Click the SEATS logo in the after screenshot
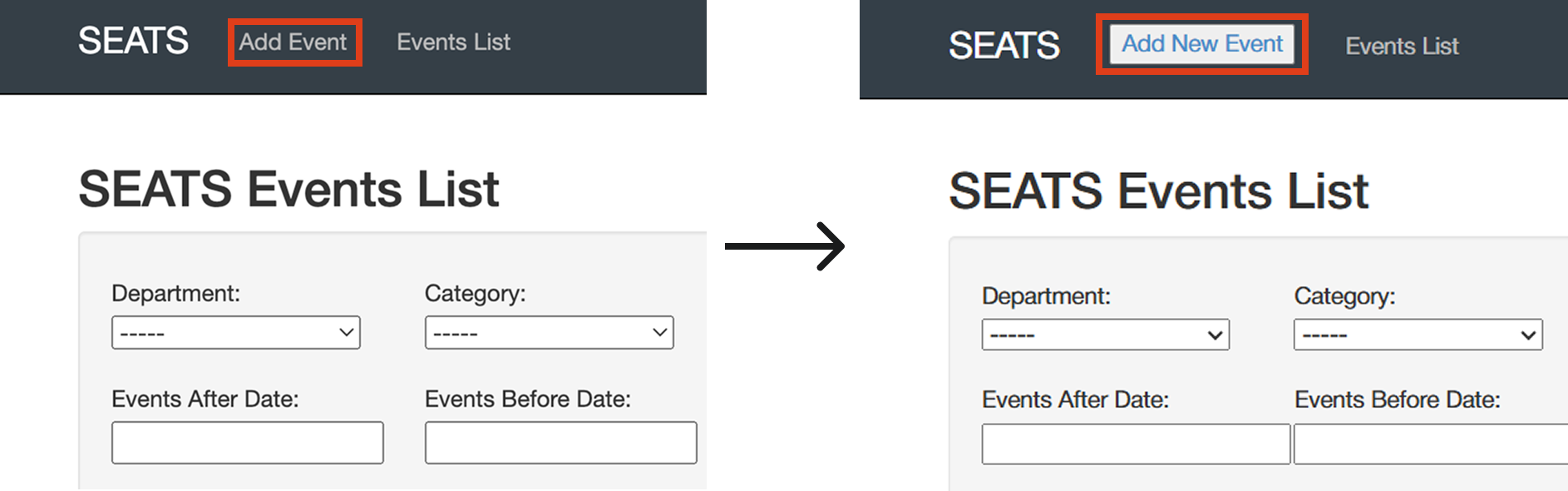This screenshot has height=491, width=1568. pyautogui.click(x=1003, y=46)
